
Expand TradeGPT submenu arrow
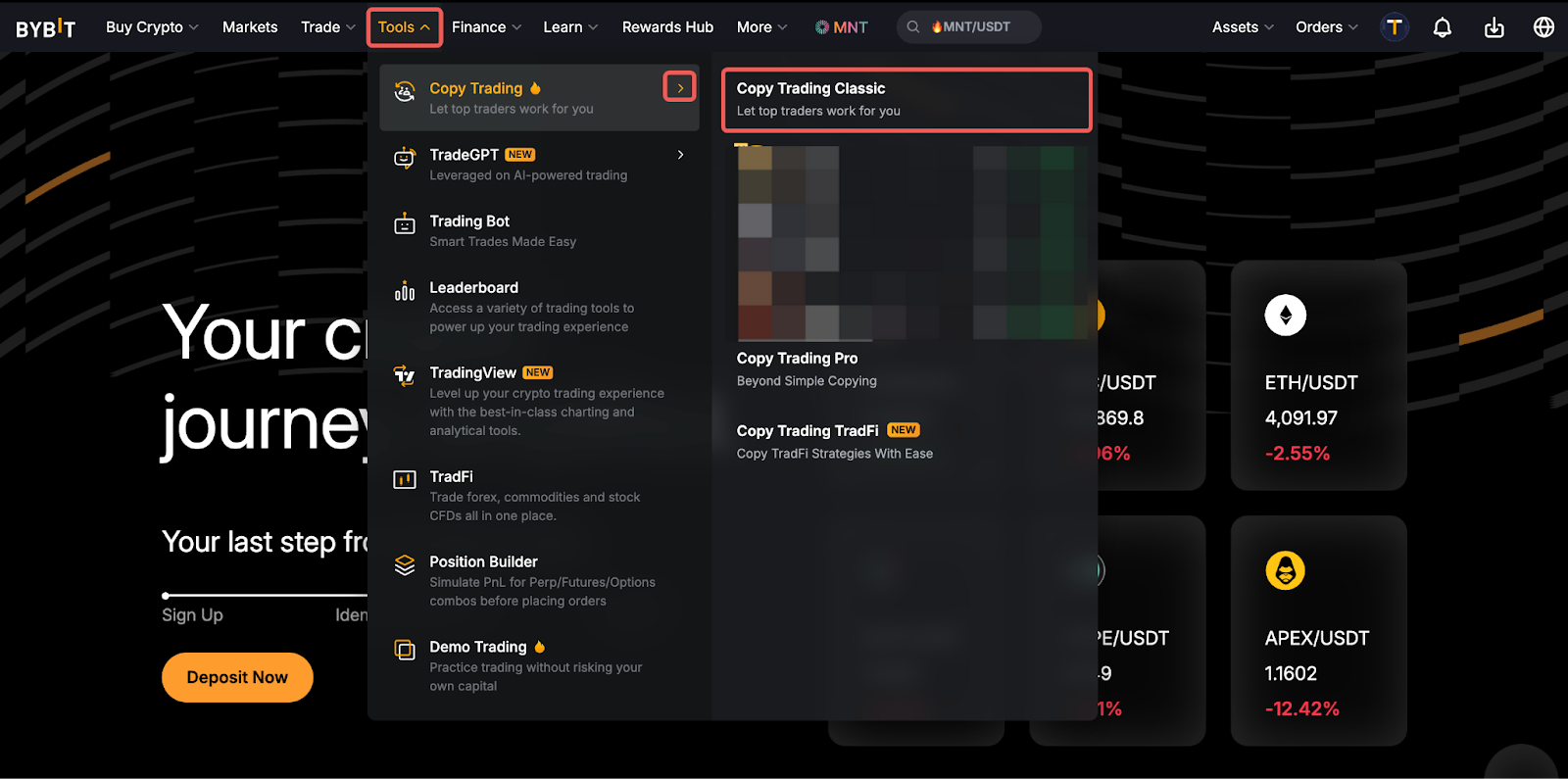point(680,155)
